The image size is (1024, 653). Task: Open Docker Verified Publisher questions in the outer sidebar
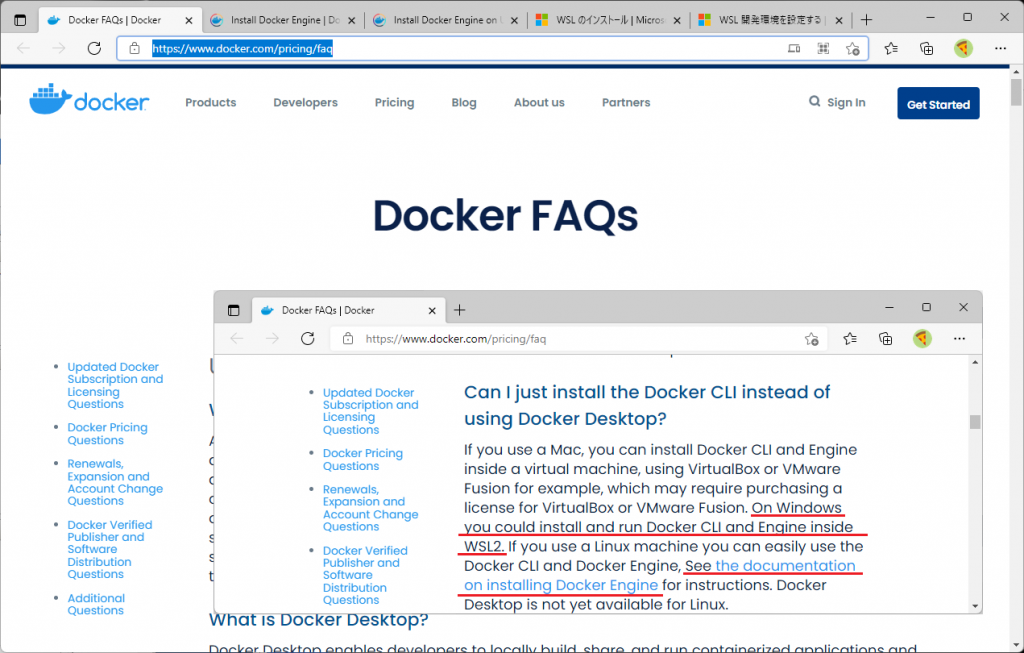click(x=110, y=549)
